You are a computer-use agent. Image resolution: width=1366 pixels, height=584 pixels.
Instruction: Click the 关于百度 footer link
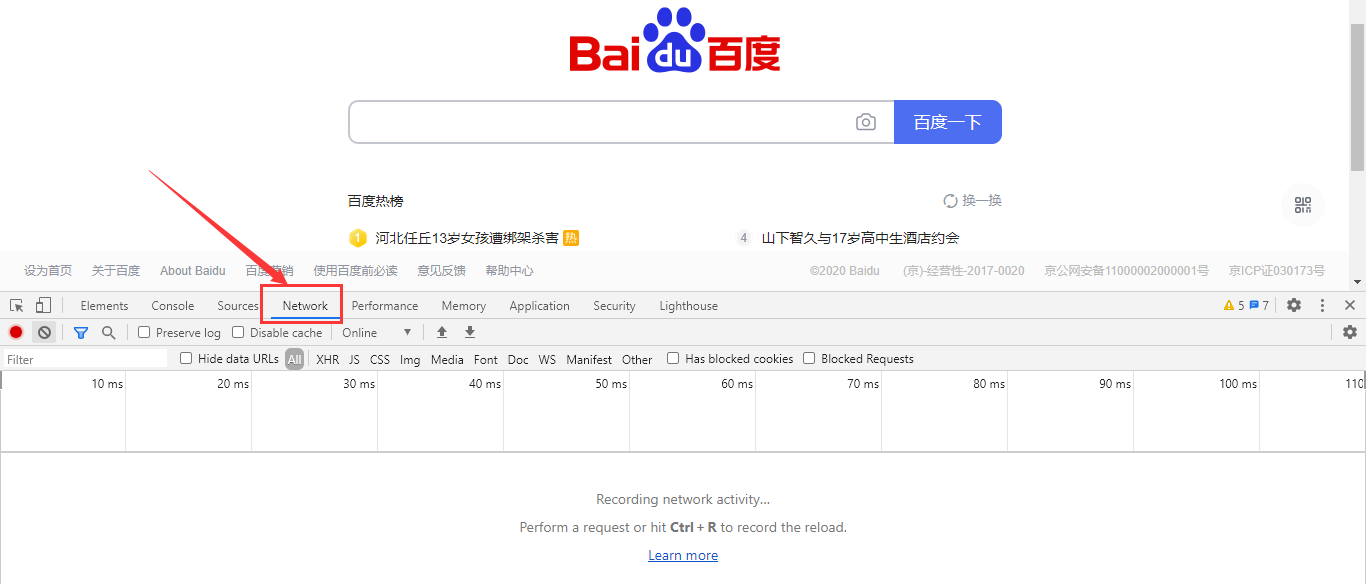116,271
